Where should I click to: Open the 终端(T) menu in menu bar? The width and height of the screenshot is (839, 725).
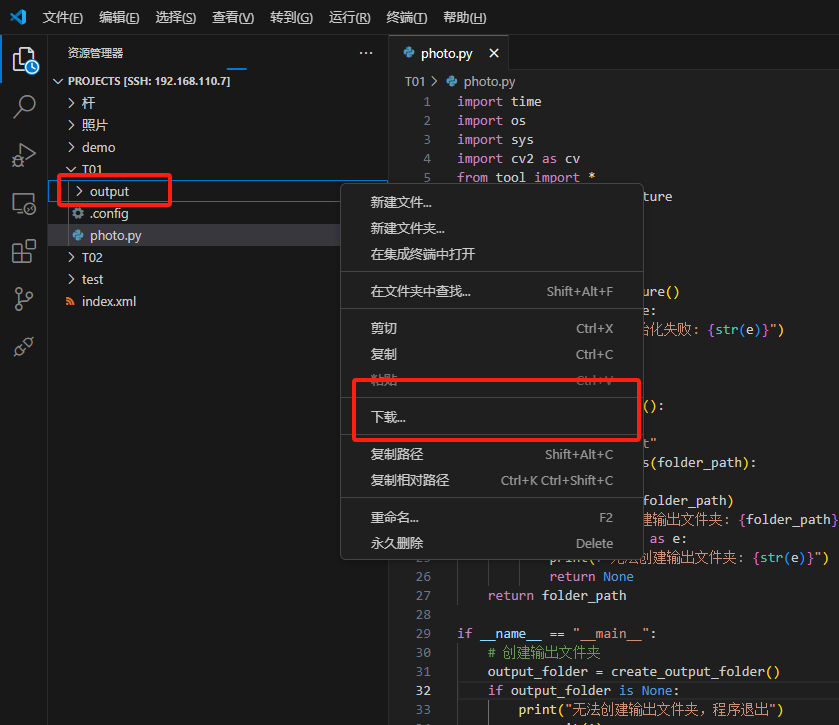(x=406, y=18)
